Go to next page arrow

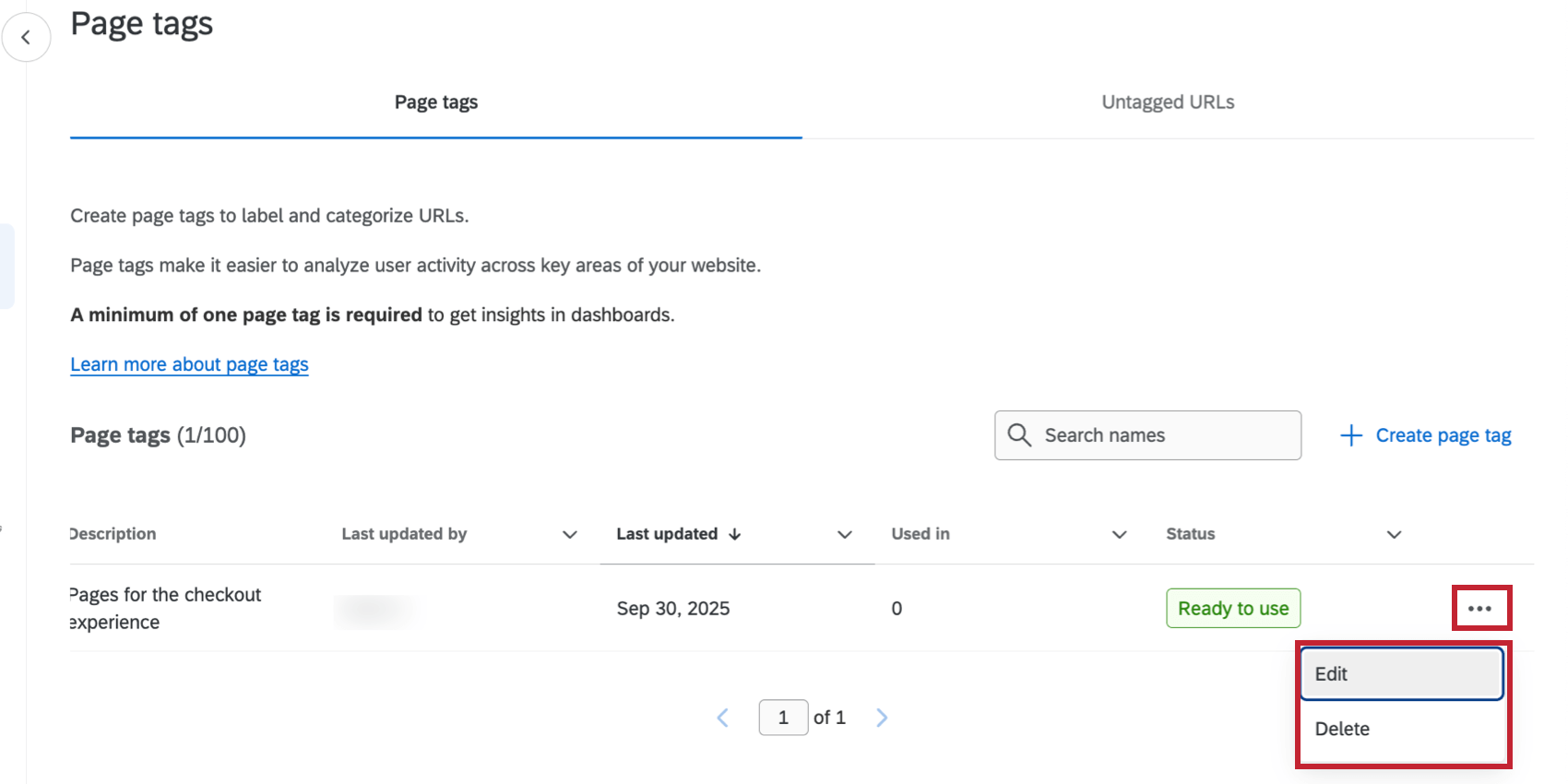point(882,718)
